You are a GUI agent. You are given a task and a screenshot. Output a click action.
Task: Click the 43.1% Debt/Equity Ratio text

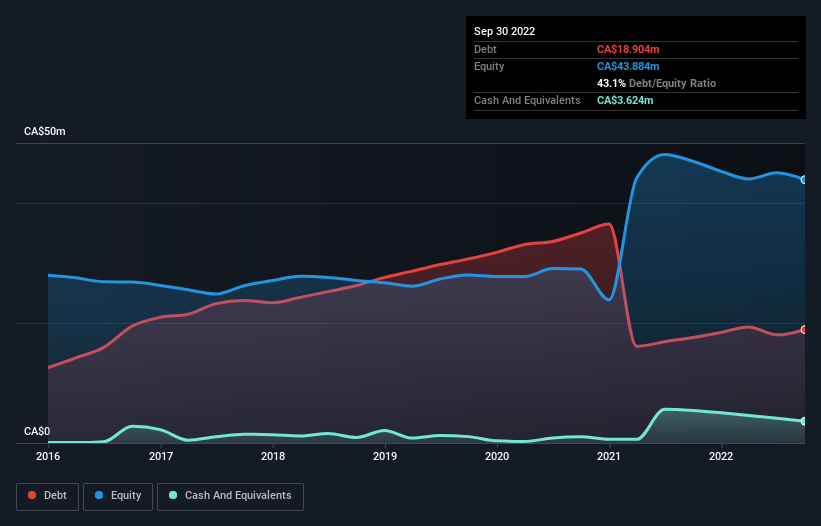[656, 83]
